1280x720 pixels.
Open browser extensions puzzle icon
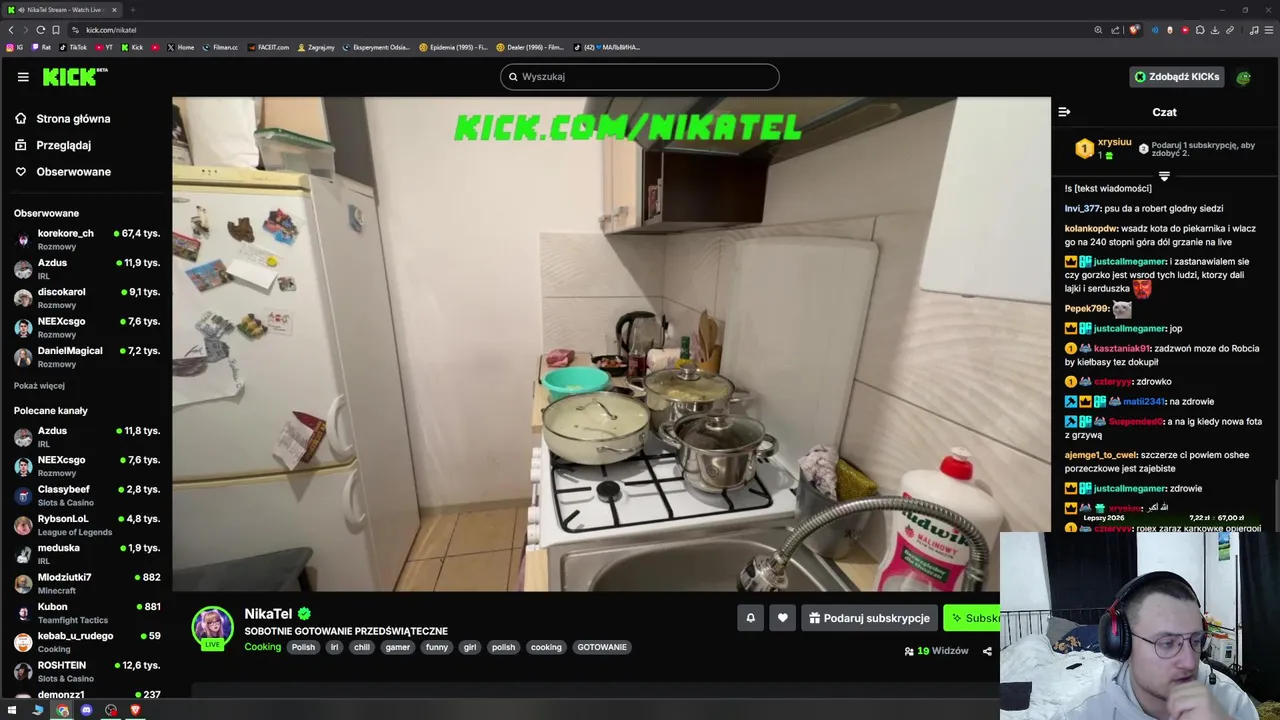coord(1200,30)
